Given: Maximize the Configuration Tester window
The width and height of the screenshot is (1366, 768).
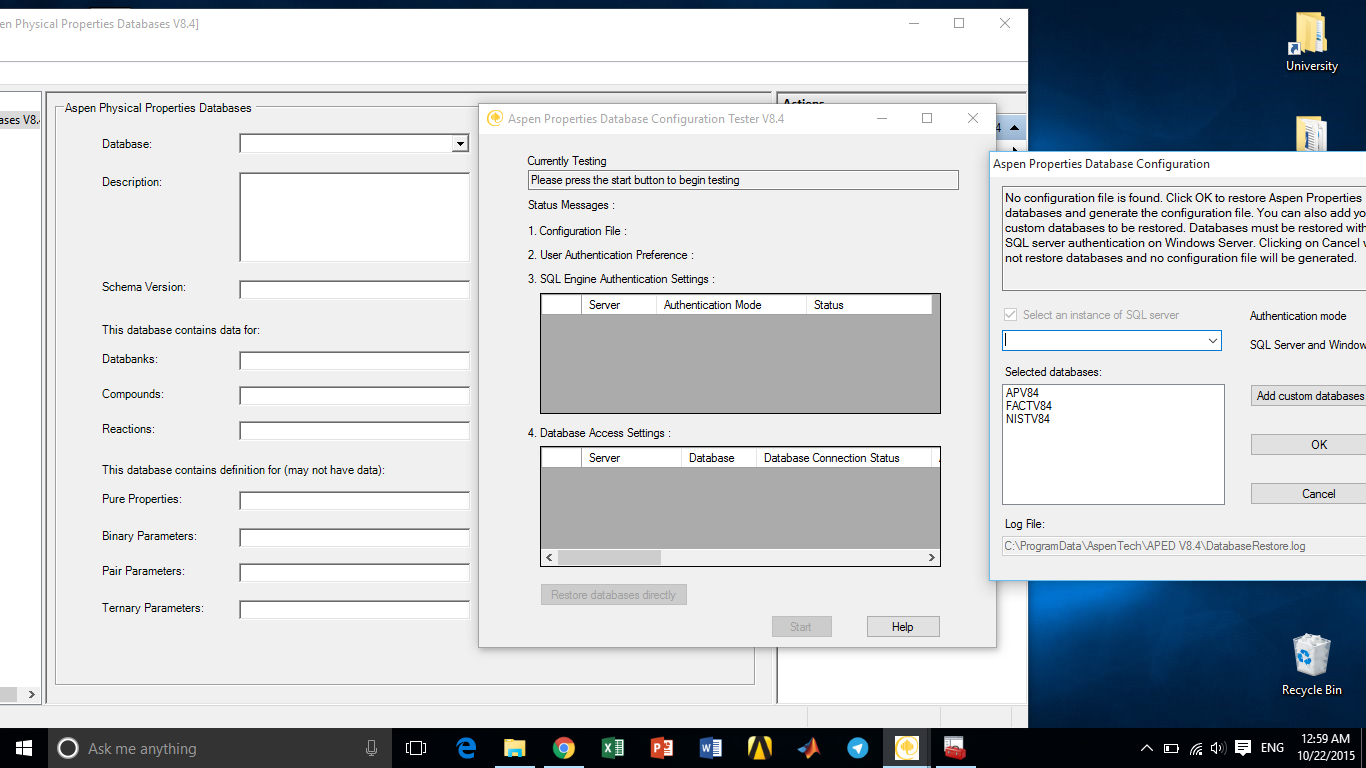Looking at the screenshot, I should (x=927, y=118).
